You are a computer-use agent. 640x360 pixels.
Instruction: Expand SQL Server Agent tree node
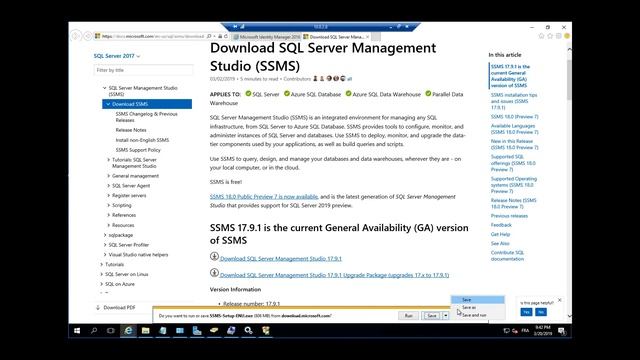pos(109,186)
